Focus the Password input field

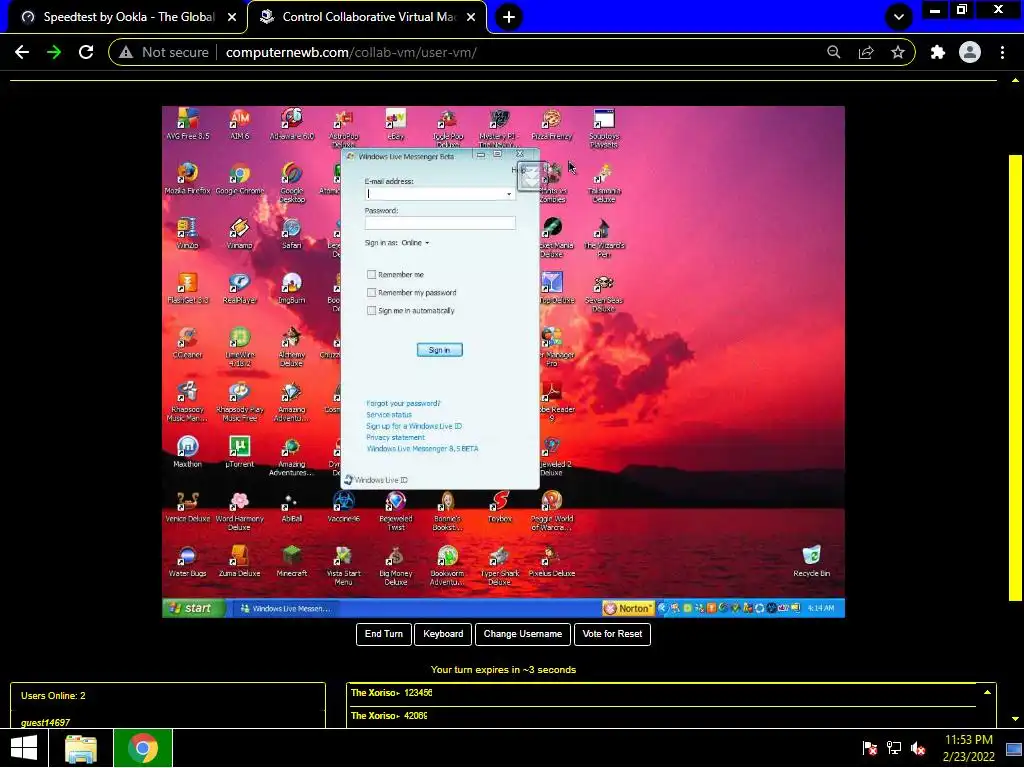click(440, 223)
